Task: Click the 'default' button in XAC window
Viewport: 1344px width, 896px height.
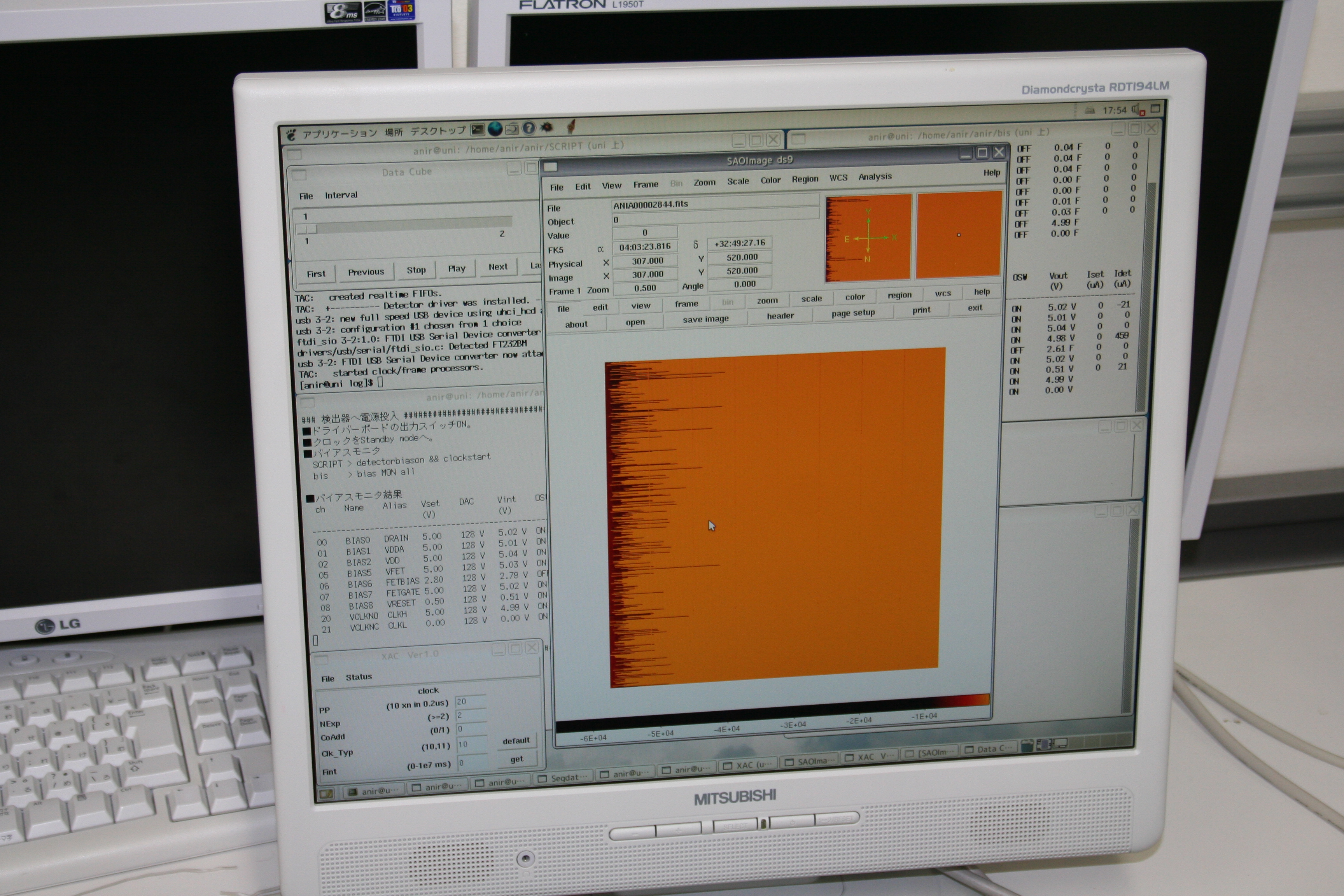Action: (516, 740)
